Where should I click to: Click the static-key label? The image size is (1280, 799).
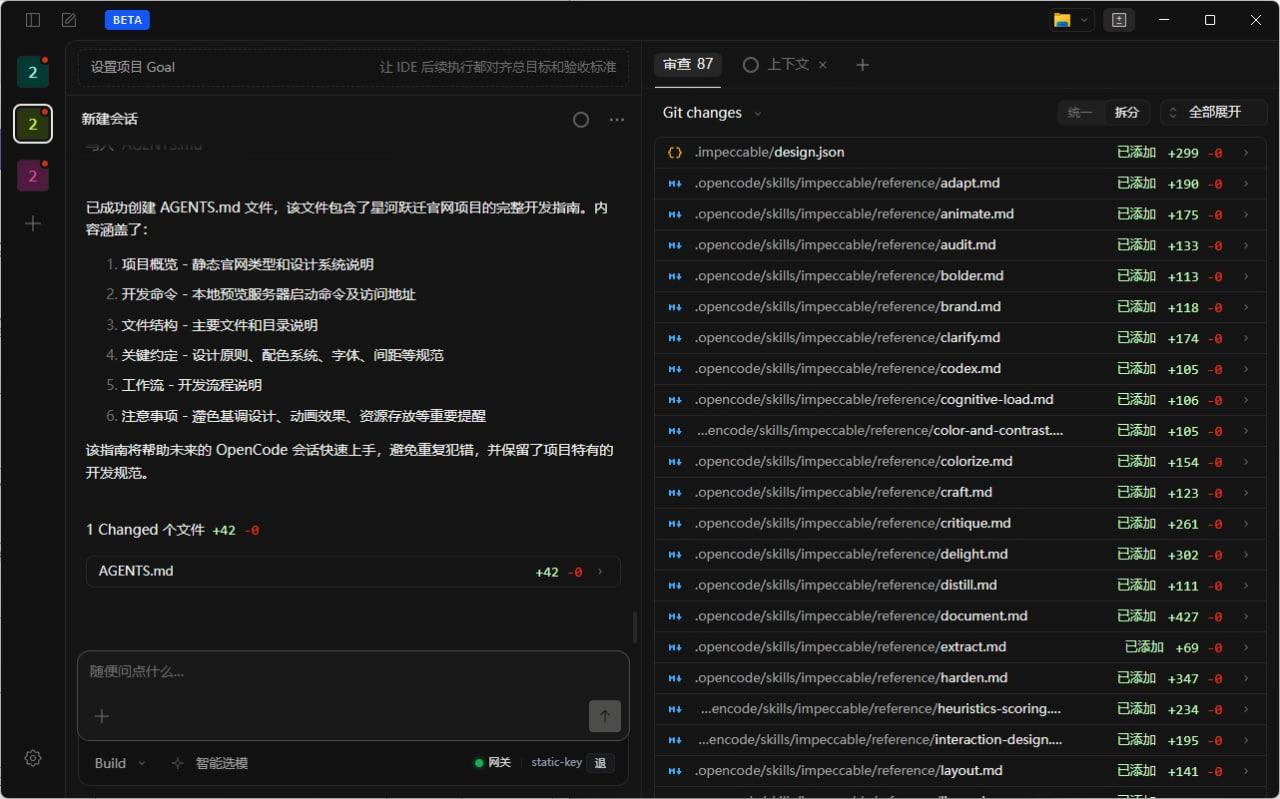(x=556, y=763)
